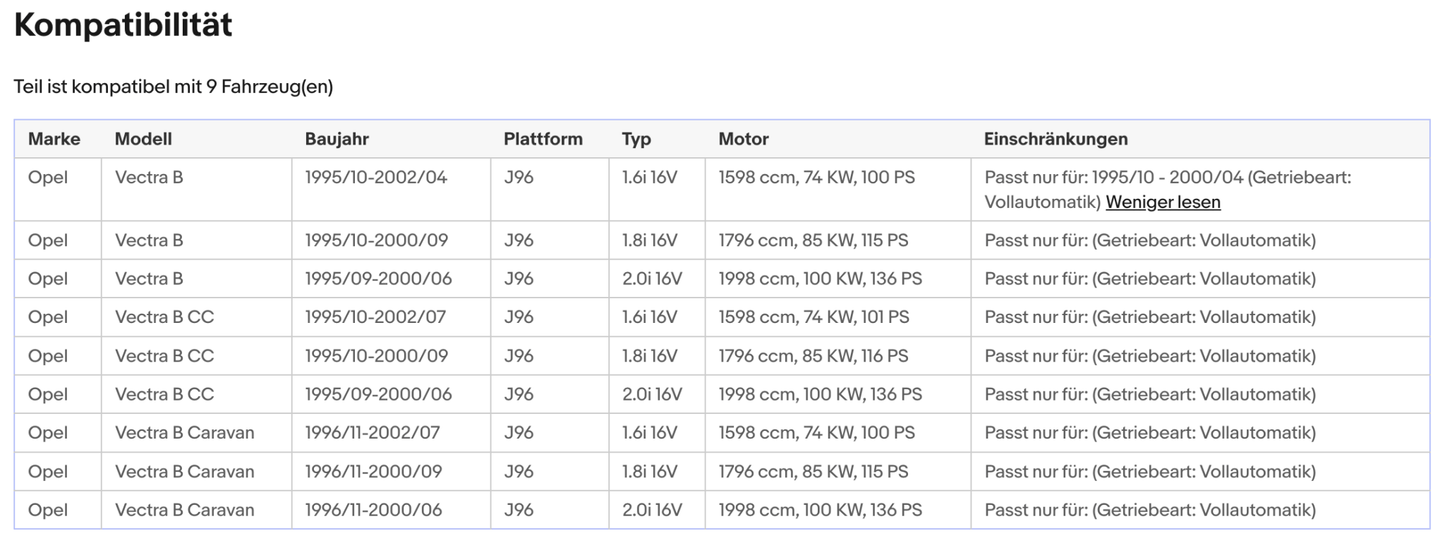Click the 'Typ' column header
This screenshot has width=1445, height=538.
[636, 139]
